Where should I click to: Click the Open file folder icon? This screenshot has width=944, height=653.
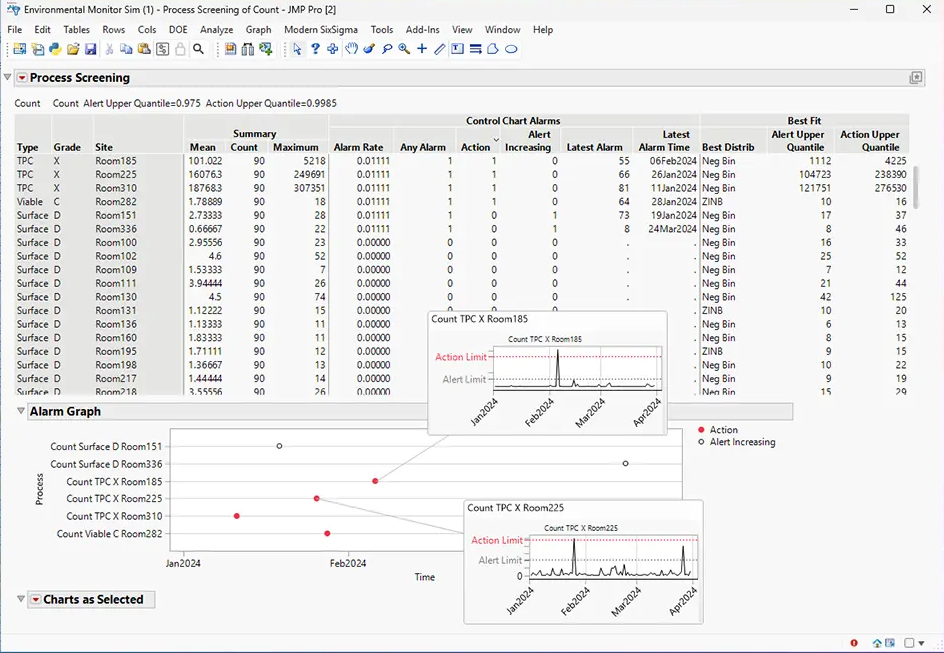[73, 49]
